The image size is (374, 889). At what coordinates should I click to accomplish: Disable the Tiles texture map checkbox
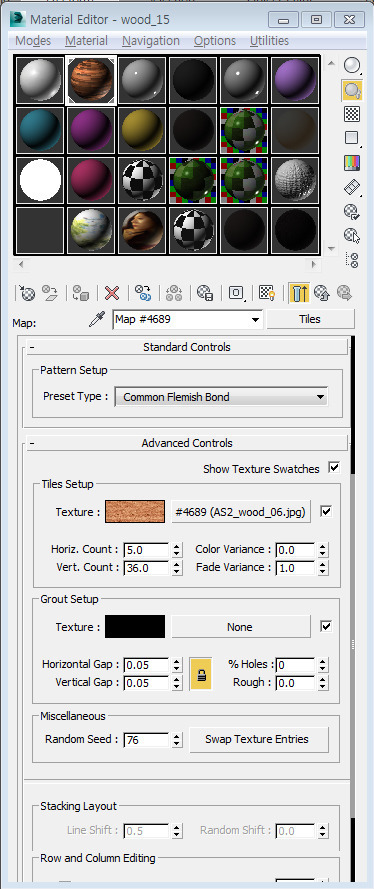pos(326,511)
